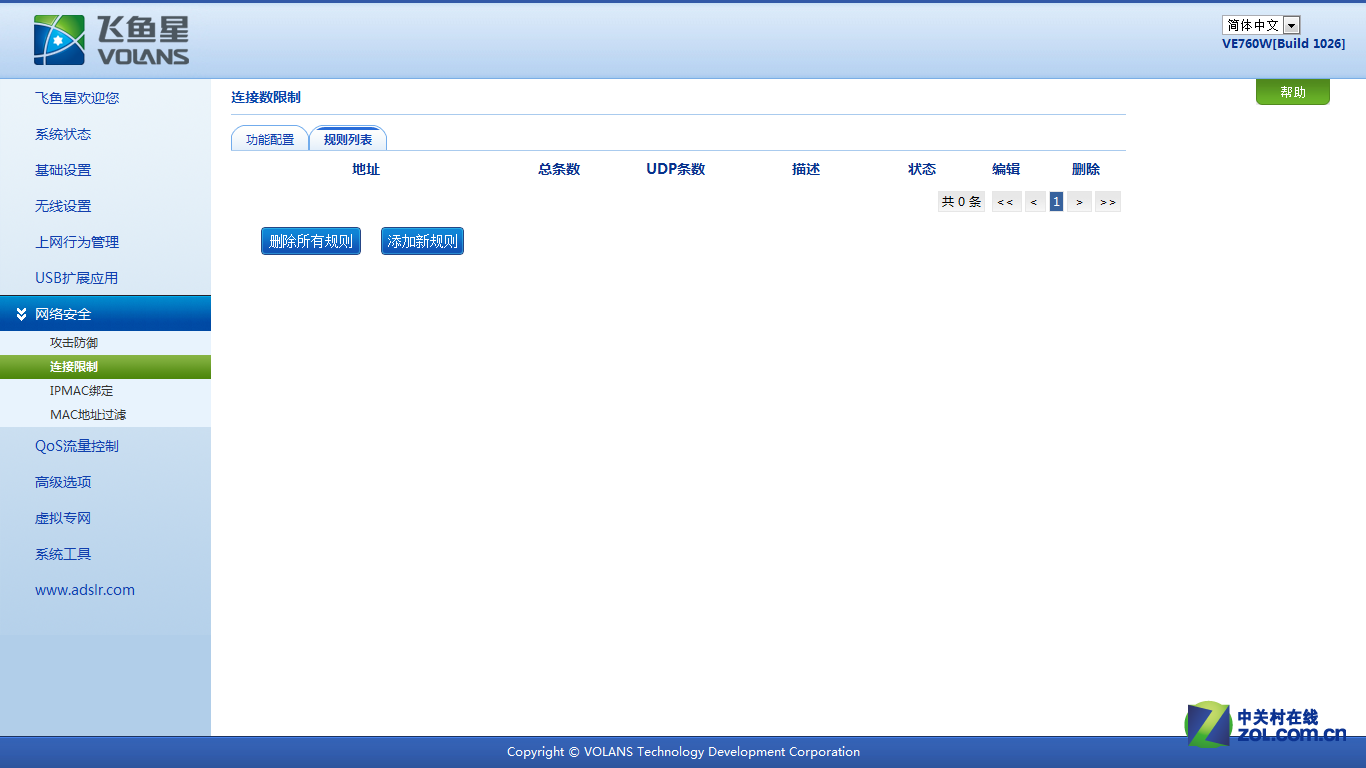Click the 总条数 column header
The image size is (1366, 768).
pos(559,169)
